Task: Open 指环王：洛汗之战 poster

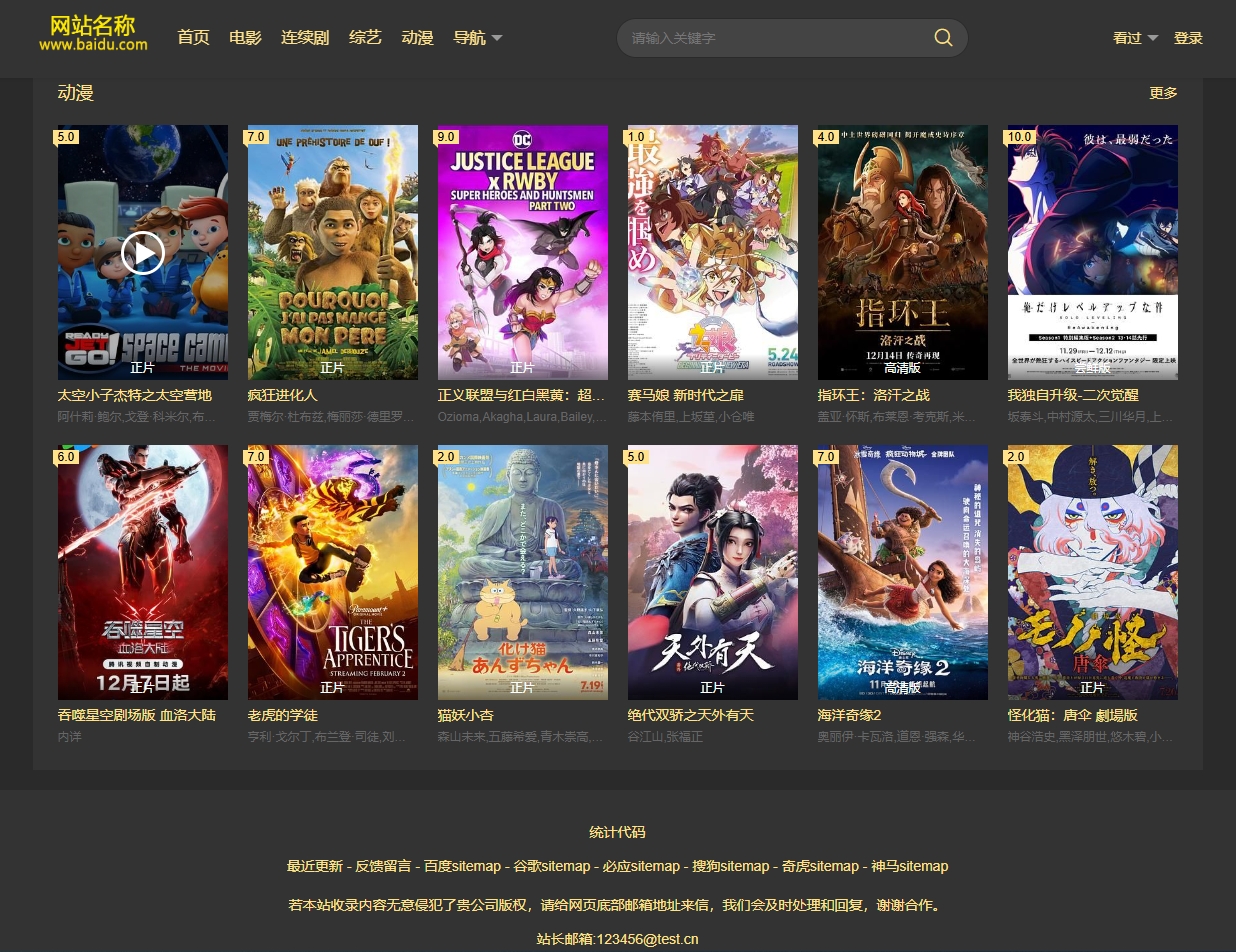Action: click(903, 252)
